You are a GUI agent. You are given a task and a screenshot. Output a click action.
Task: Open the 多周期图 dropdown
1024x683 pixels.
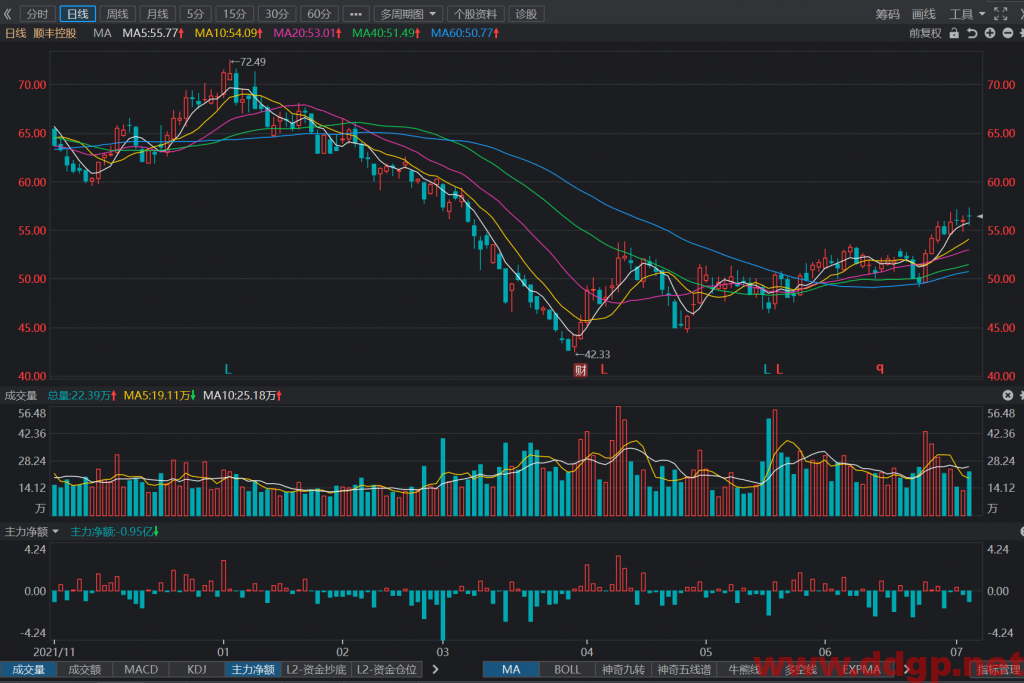point(409,14)
